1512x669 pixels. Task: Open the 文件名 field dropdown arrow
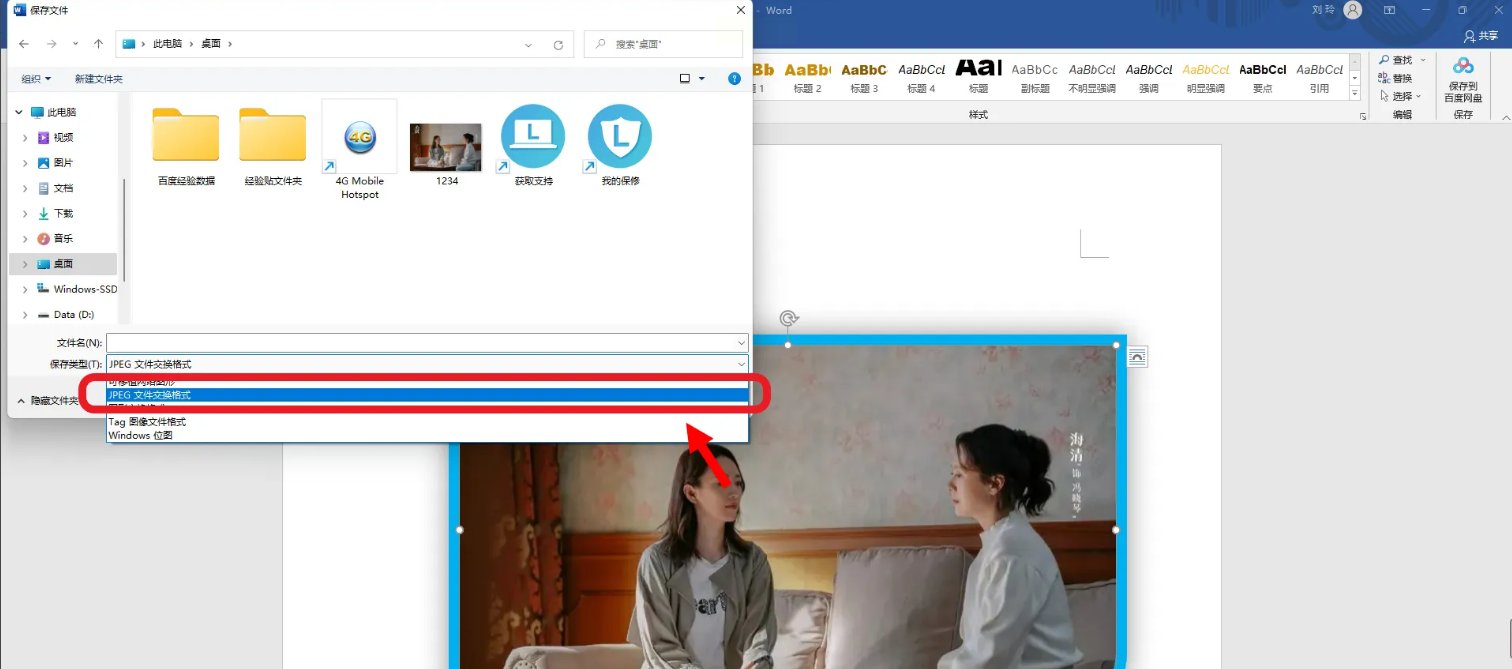click(x=740, y=343)
